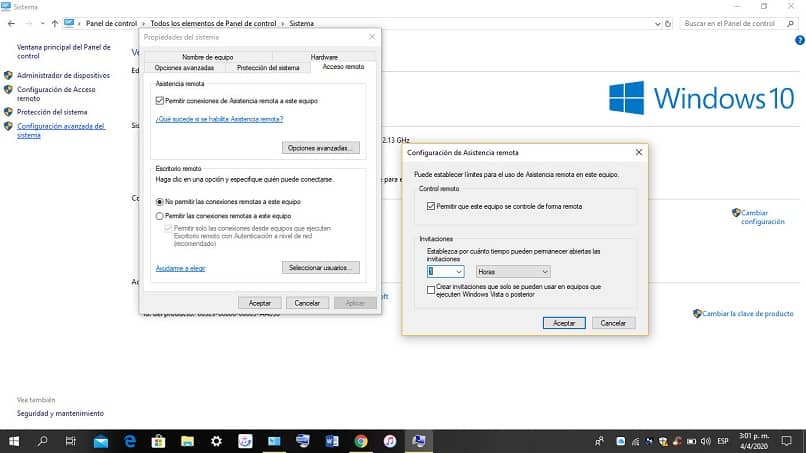
Task: Open Task View on the taskbar
Action: point(71,441)
